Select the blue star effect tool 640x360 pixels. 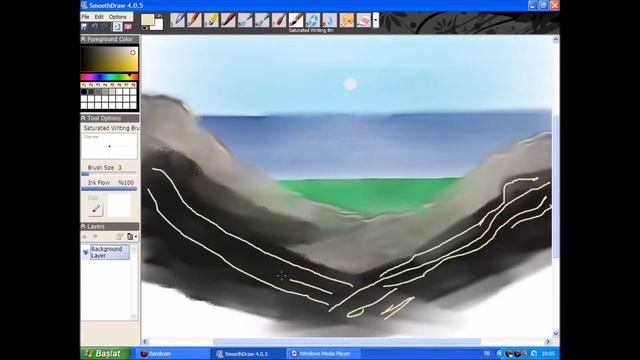click(313, 20)
